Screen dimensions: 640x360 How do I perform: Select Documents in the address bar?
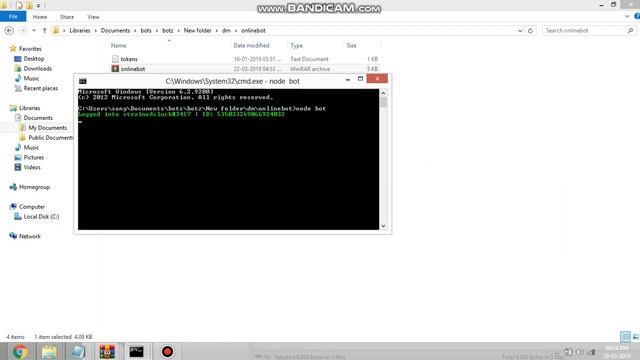tap(115, 31)
